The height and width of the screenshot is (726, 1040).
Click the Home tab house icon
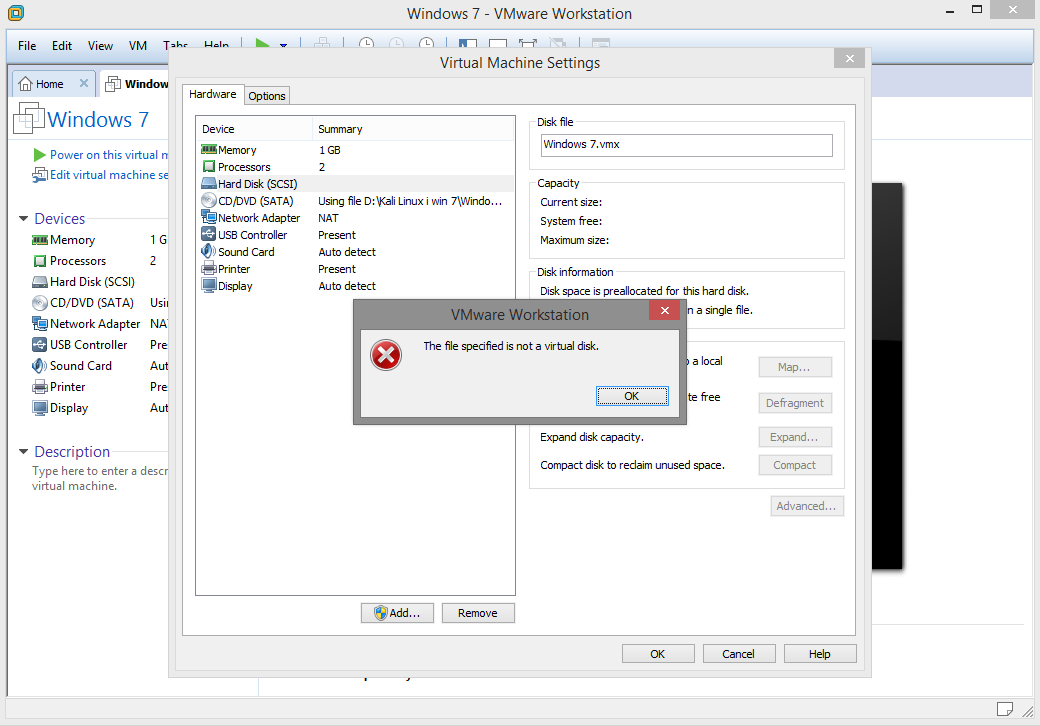[x=25, y=84]
